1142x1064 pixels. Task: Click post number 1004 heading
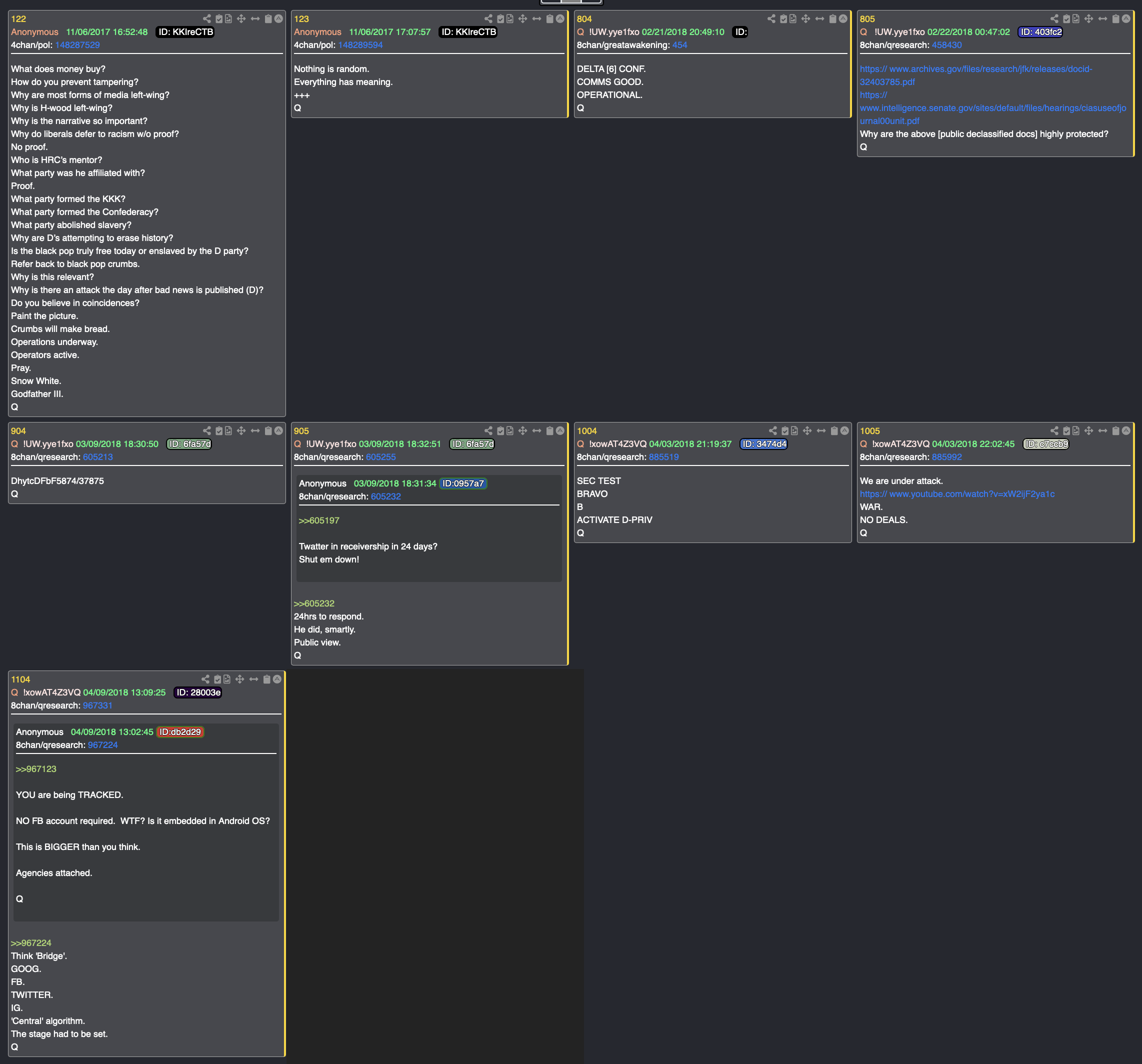[x=587, y=431]
